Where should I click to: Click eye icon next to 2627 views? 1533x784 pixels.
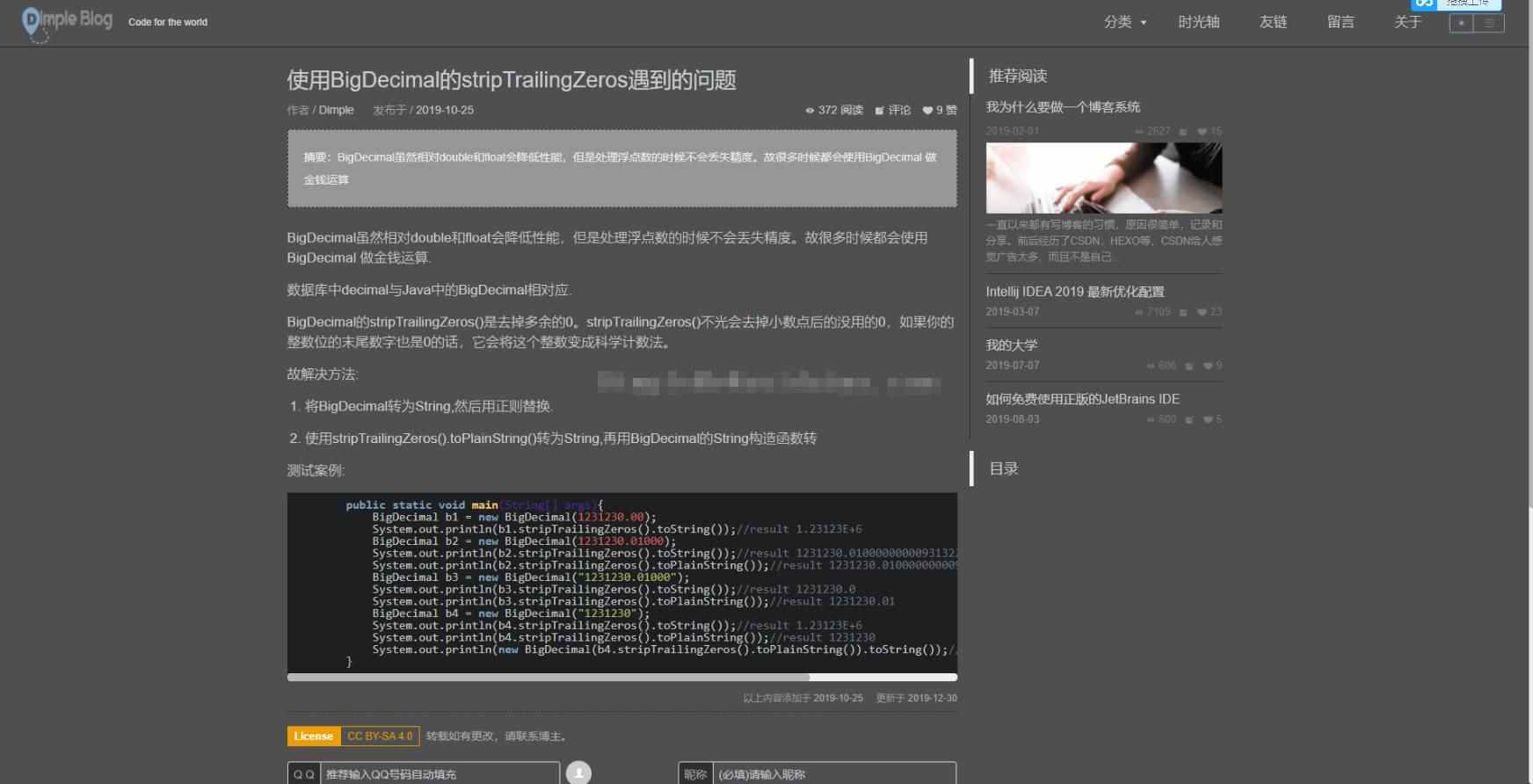pos(1139,132)
